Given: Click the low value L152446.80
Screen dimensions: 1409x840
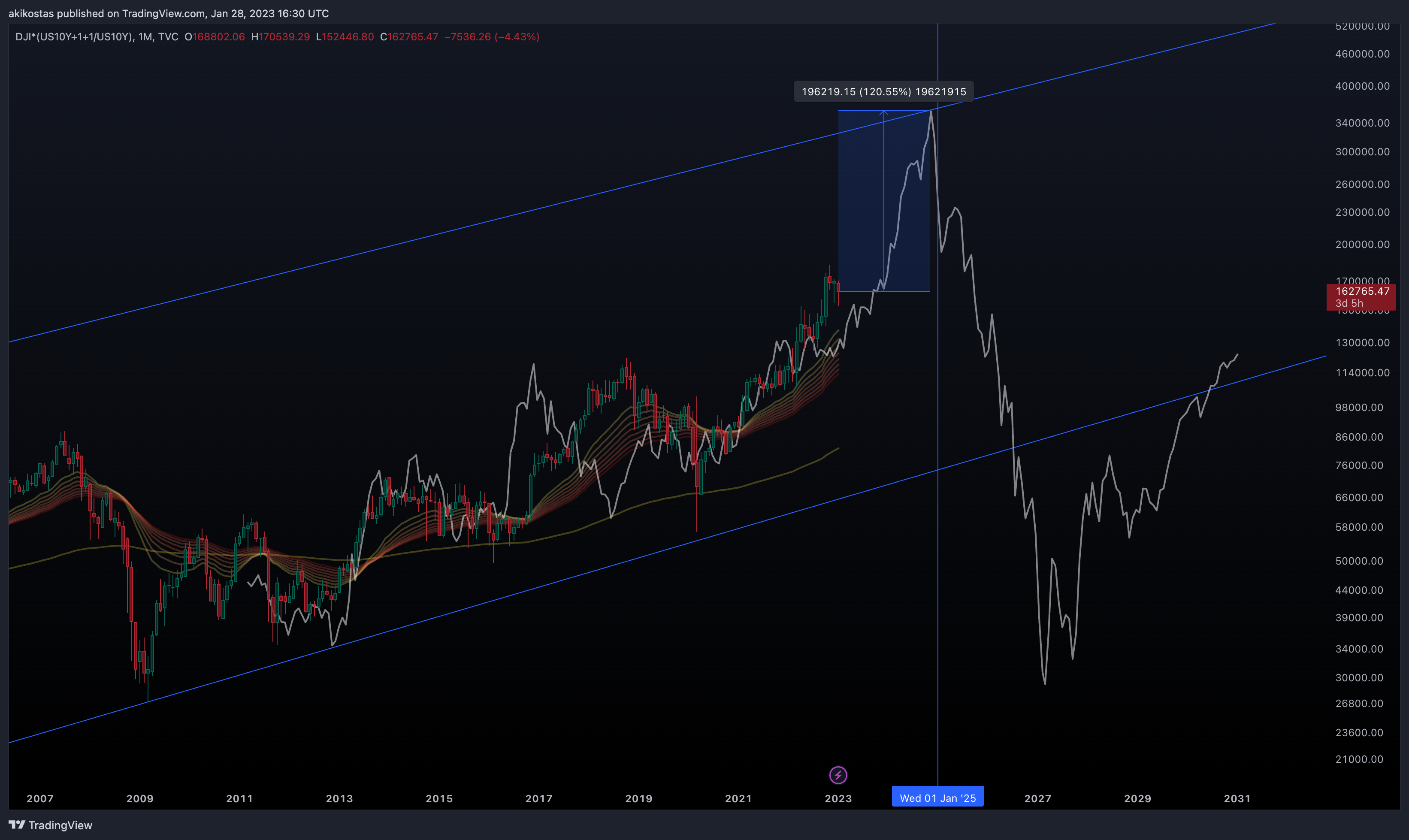Looking at the screenshot, I should tap(345, 37).
